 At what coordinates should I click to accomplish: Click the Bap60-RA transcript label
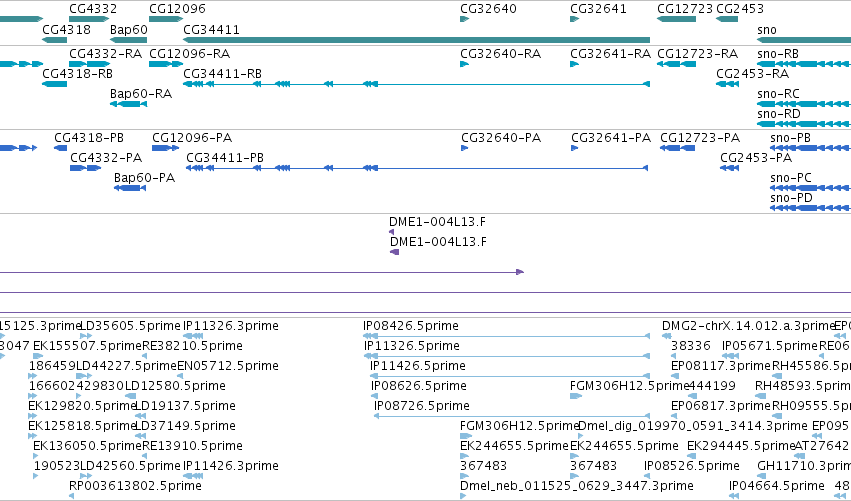(141, 94)
